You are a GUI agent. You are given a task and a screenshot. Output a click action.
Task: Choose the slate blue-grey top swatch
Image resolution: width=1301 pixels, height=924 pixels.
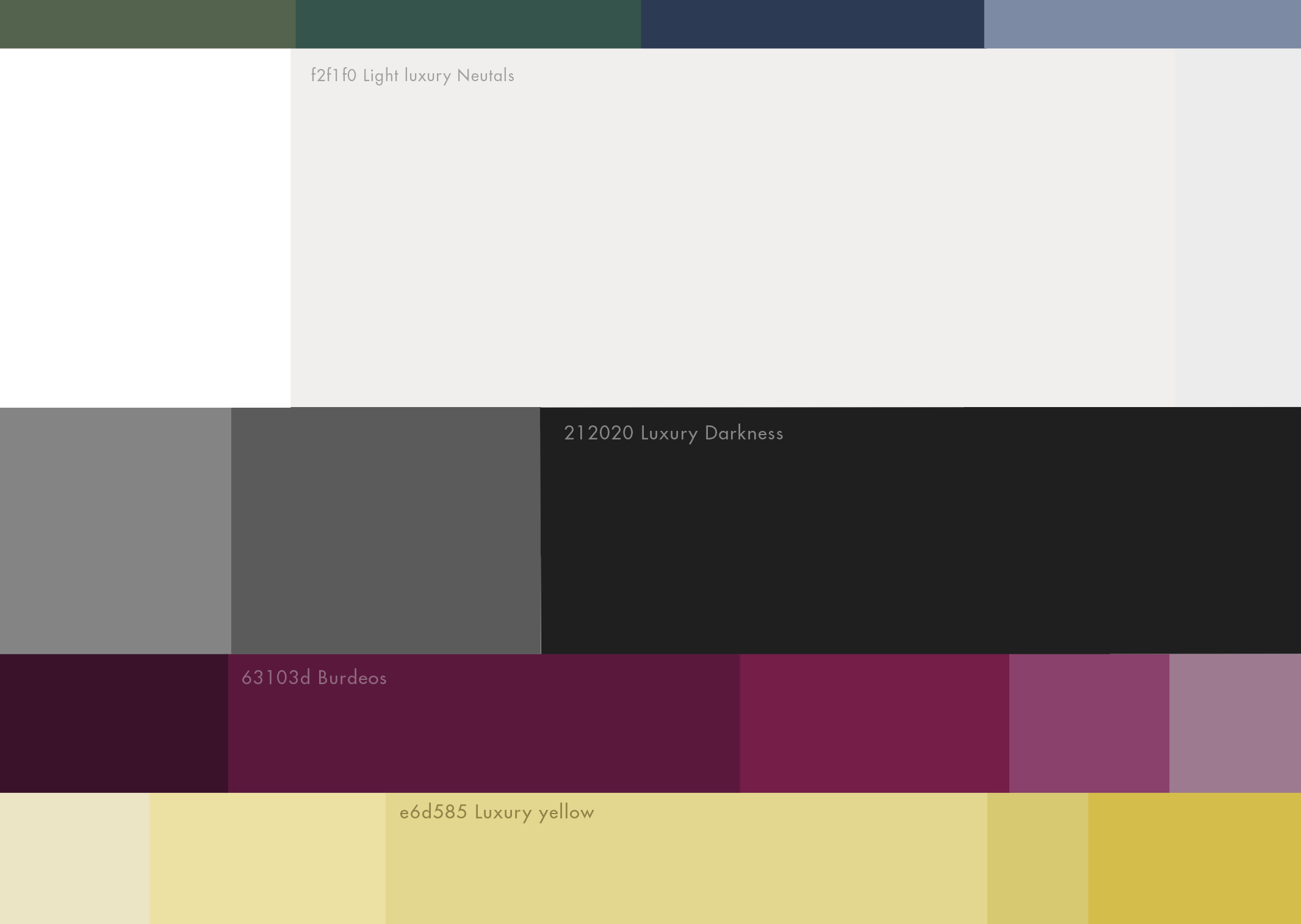click(x=1142, y=24)
